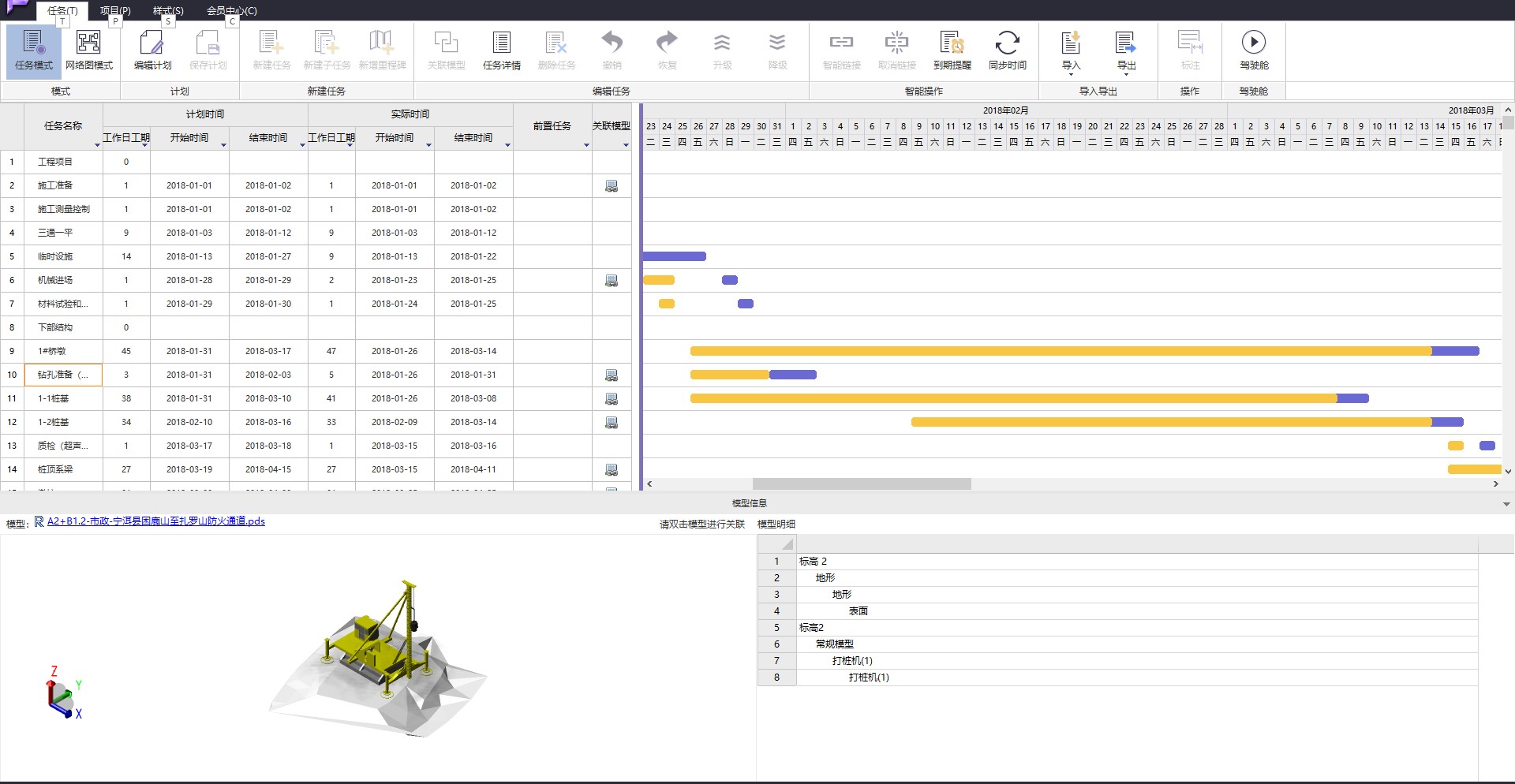The width and height of the screenshot is (1515, 784).
Task: Open the 任务(T) ribbon tab
Action: click(x=62, y=11)
